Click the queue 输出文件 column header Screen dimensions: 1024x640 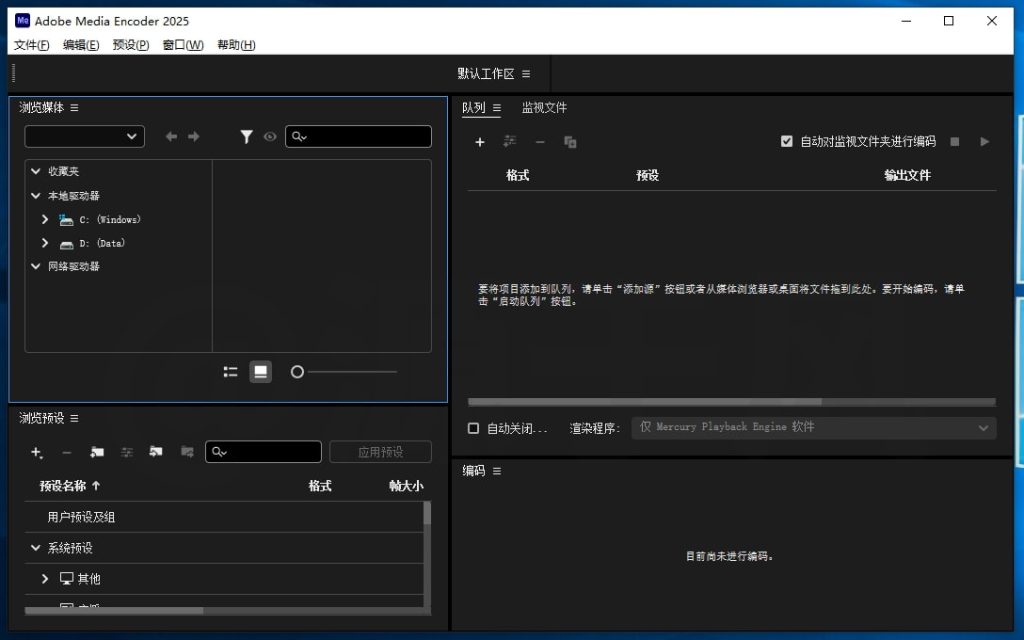point(907,175)
